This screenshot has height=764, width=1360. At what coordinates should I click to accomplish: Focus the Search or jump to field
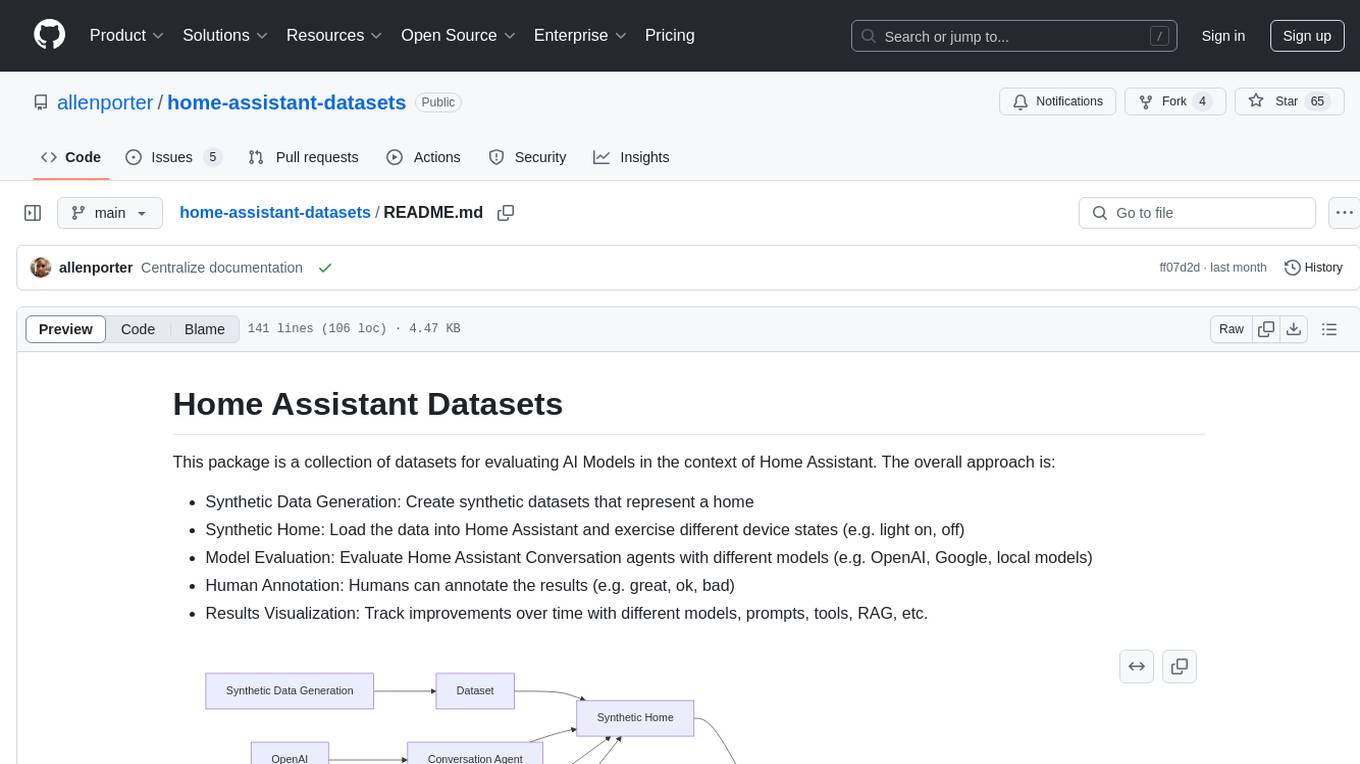tap(1014, 36)
